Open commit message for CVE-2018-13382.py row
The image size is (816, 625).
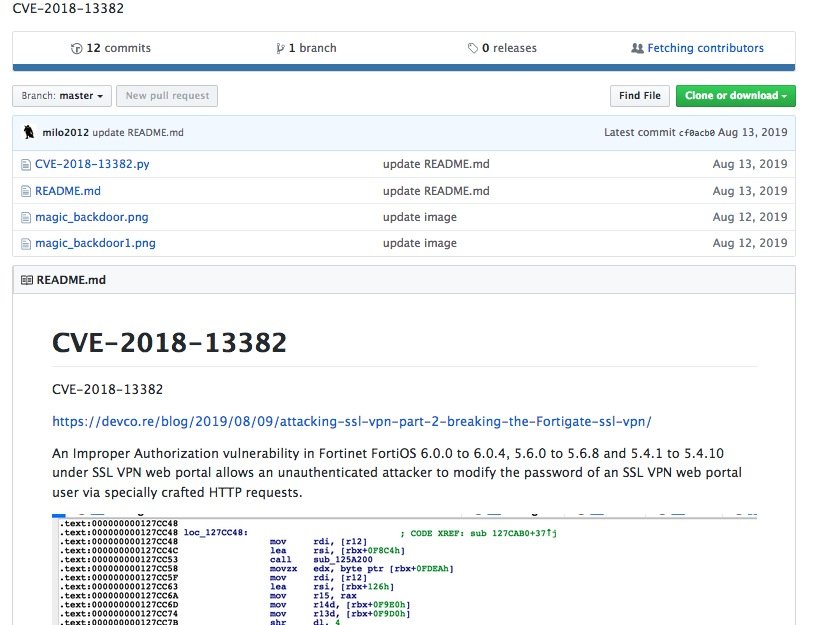436,164
